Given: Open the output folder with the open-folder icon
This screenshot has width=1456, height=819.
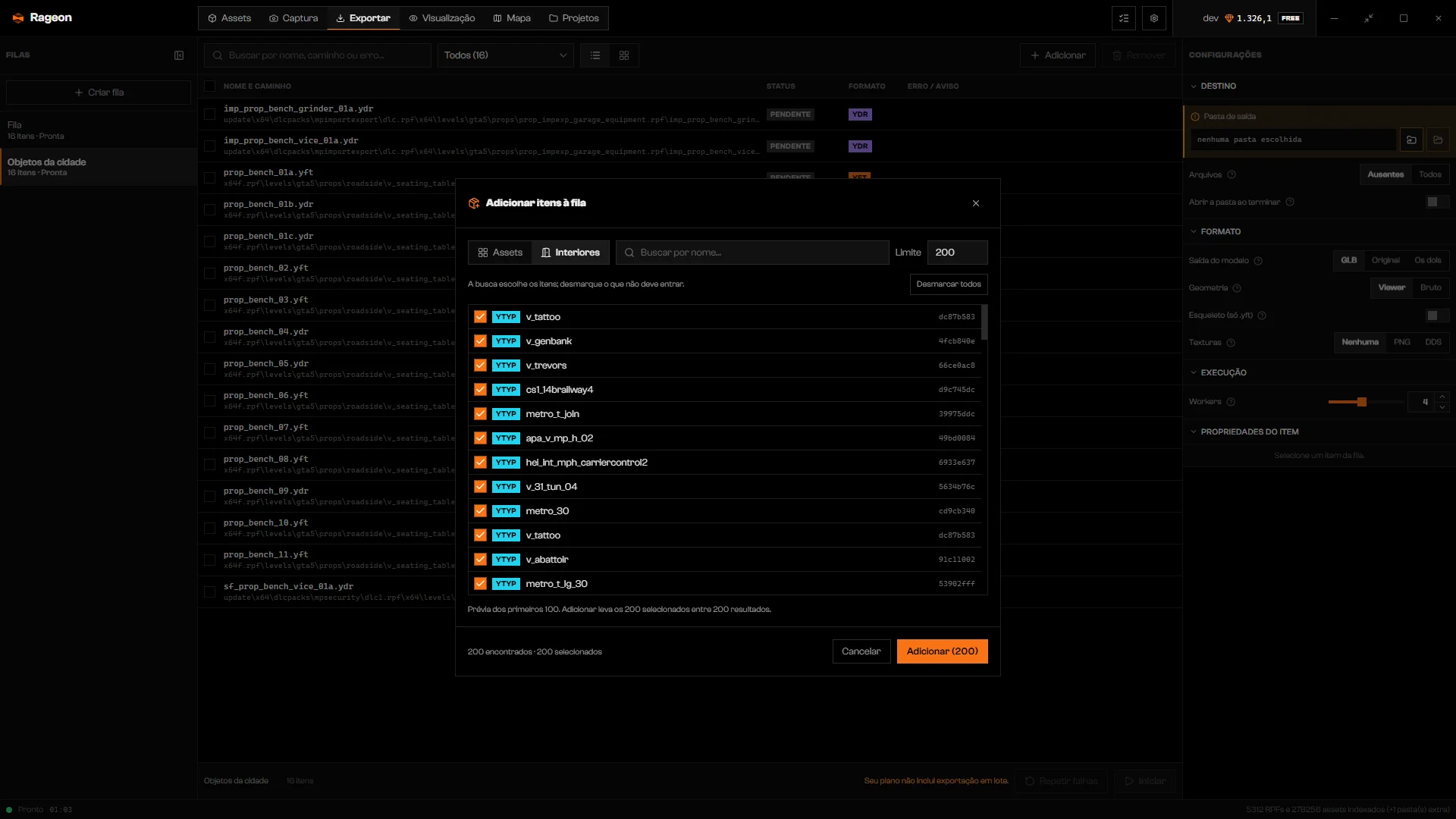Looking at the screenshot, I should [x=1438, y=140].
